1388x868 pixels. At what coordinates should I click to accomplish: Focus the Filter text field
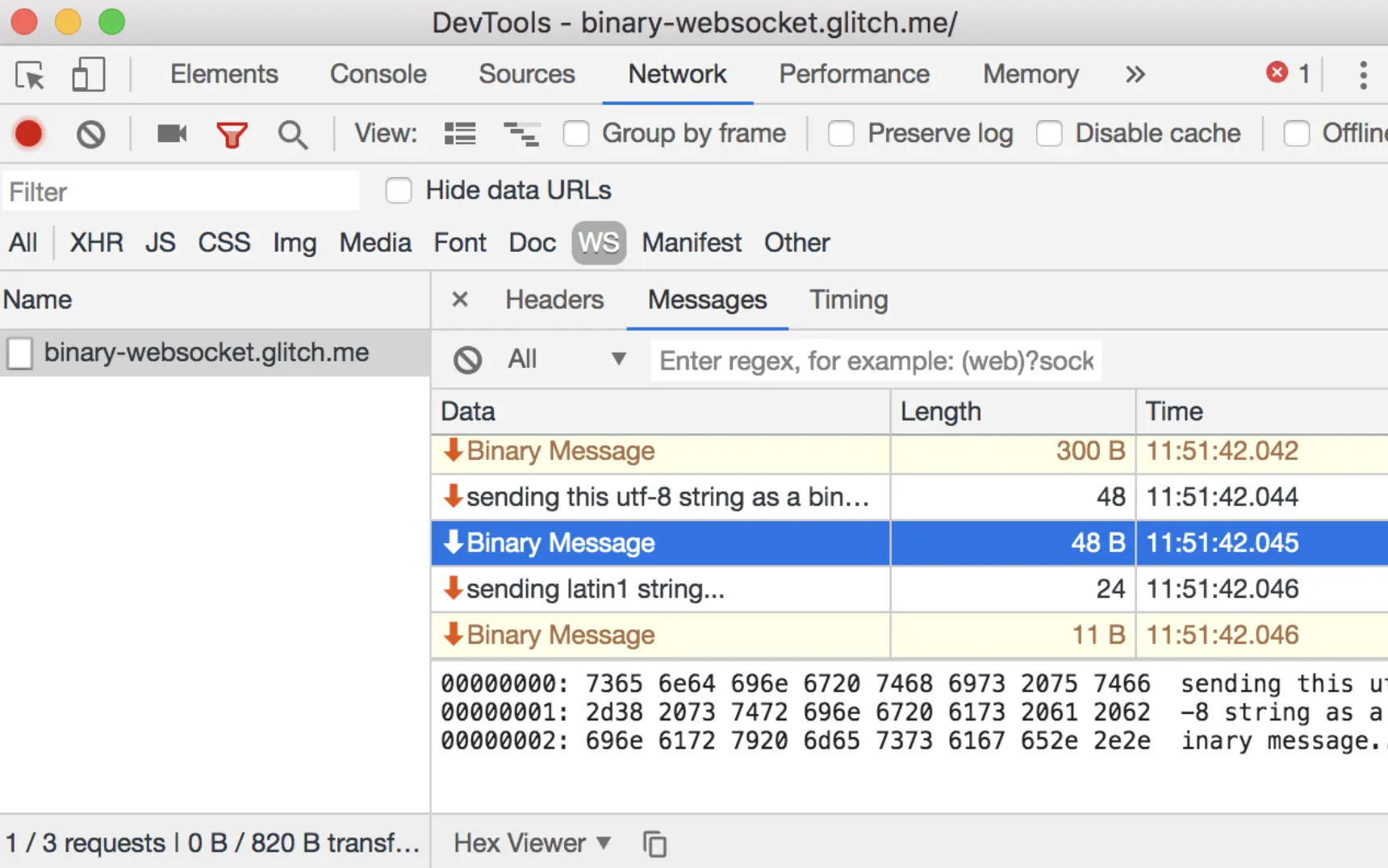pos(181,191)
